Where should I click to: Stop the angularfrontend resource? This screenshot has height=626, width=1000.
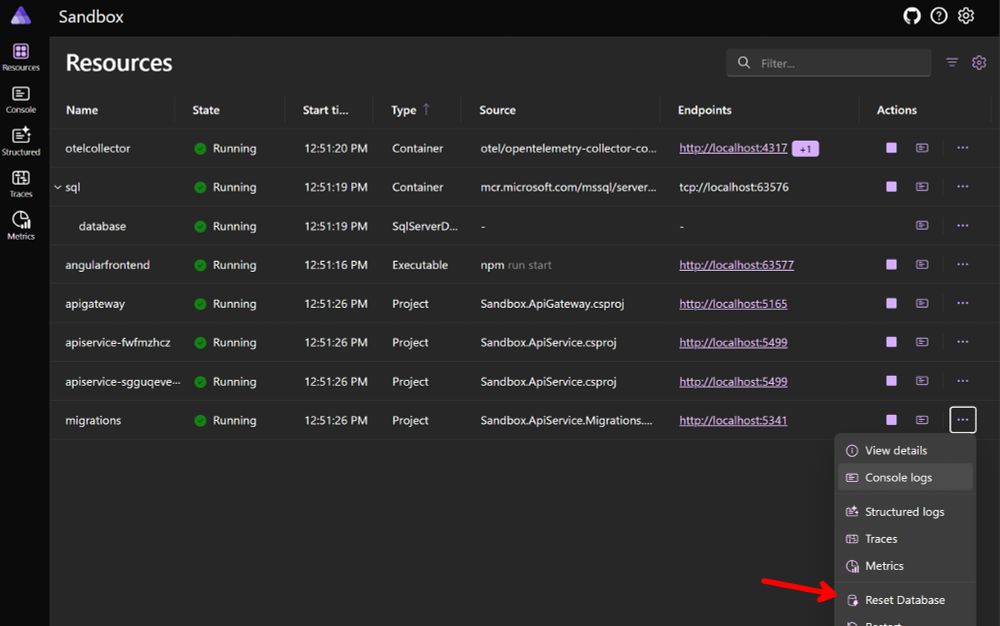(x=892, y=265)
